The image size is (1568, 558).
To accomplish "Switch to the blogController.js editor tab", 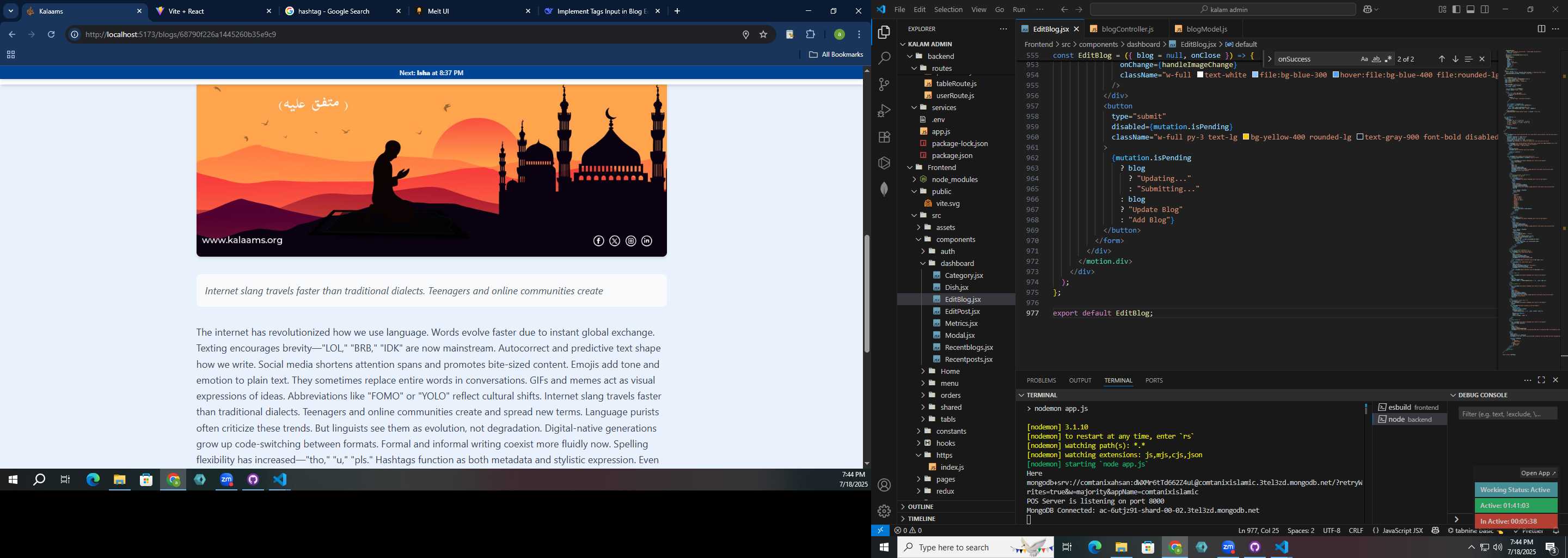I will click(x=1126, y=29).
